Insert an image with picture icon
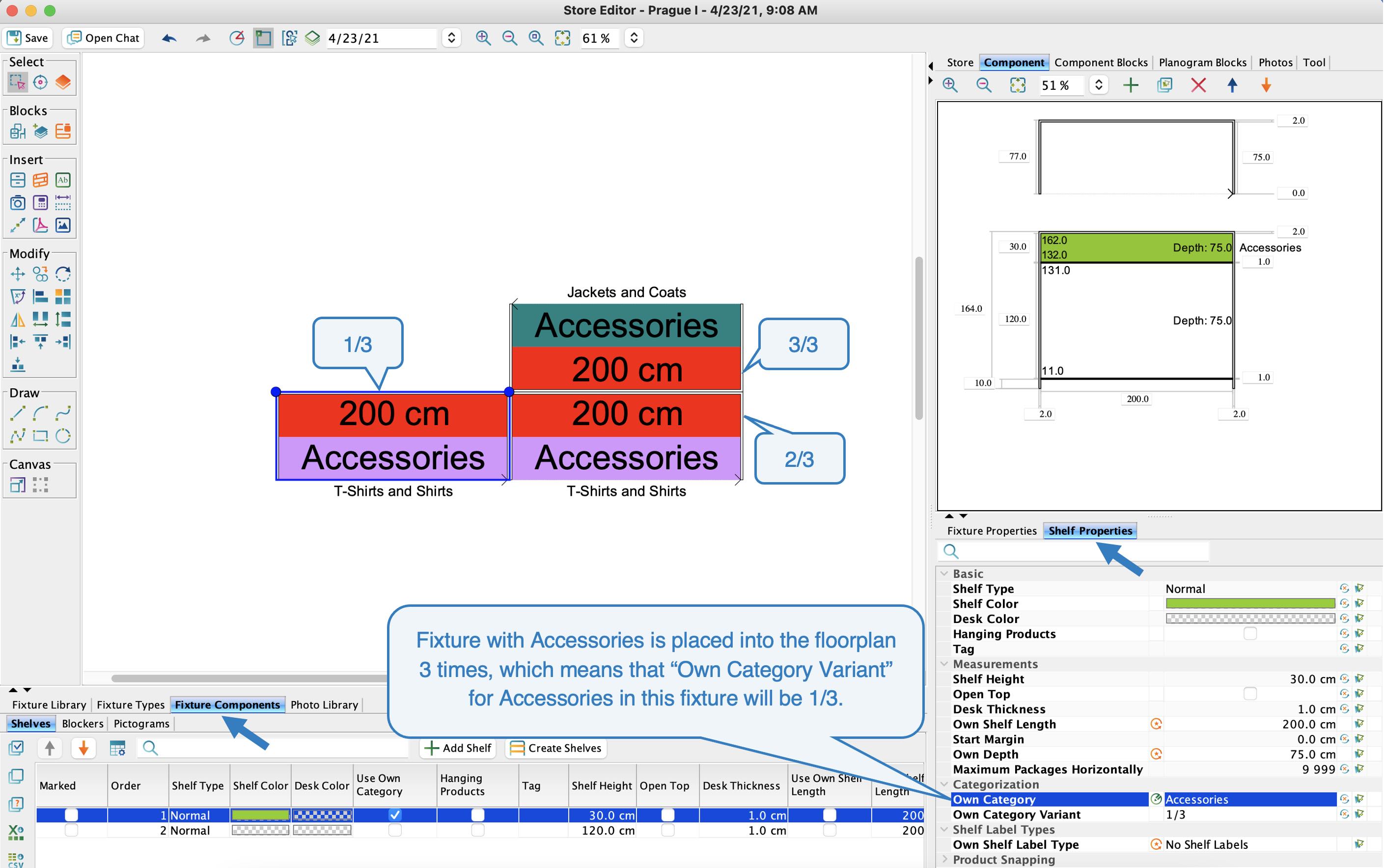Image resolution: width=1384 pixels, height=868 pixels. pyautogui.click(x=62, y=225)
